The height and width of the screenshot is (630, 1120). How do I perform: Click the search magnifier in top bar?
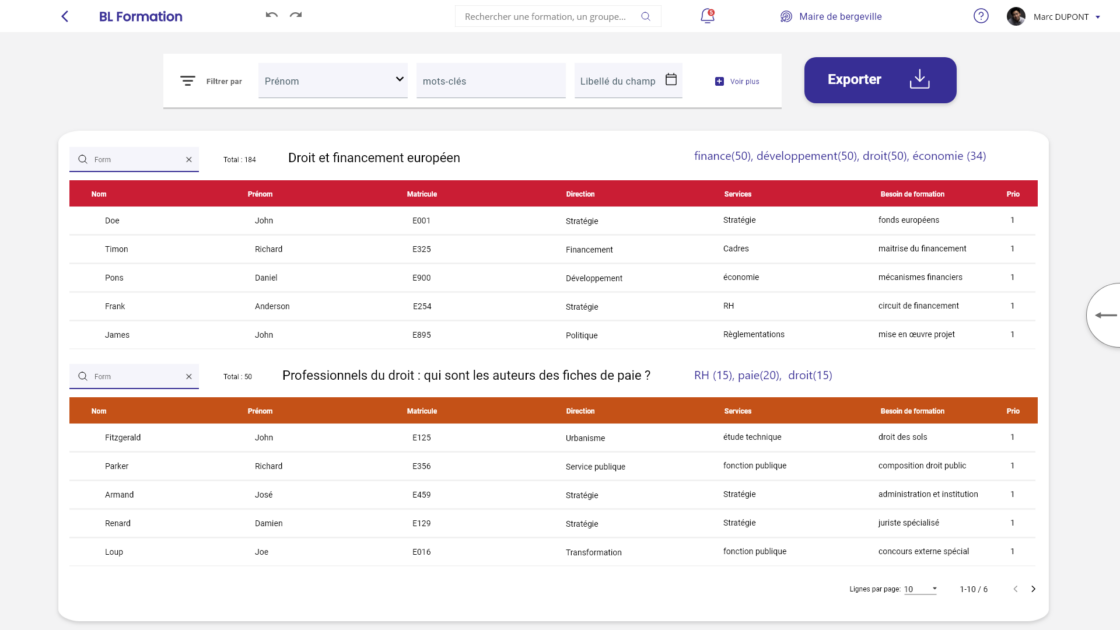click(646, 16)
